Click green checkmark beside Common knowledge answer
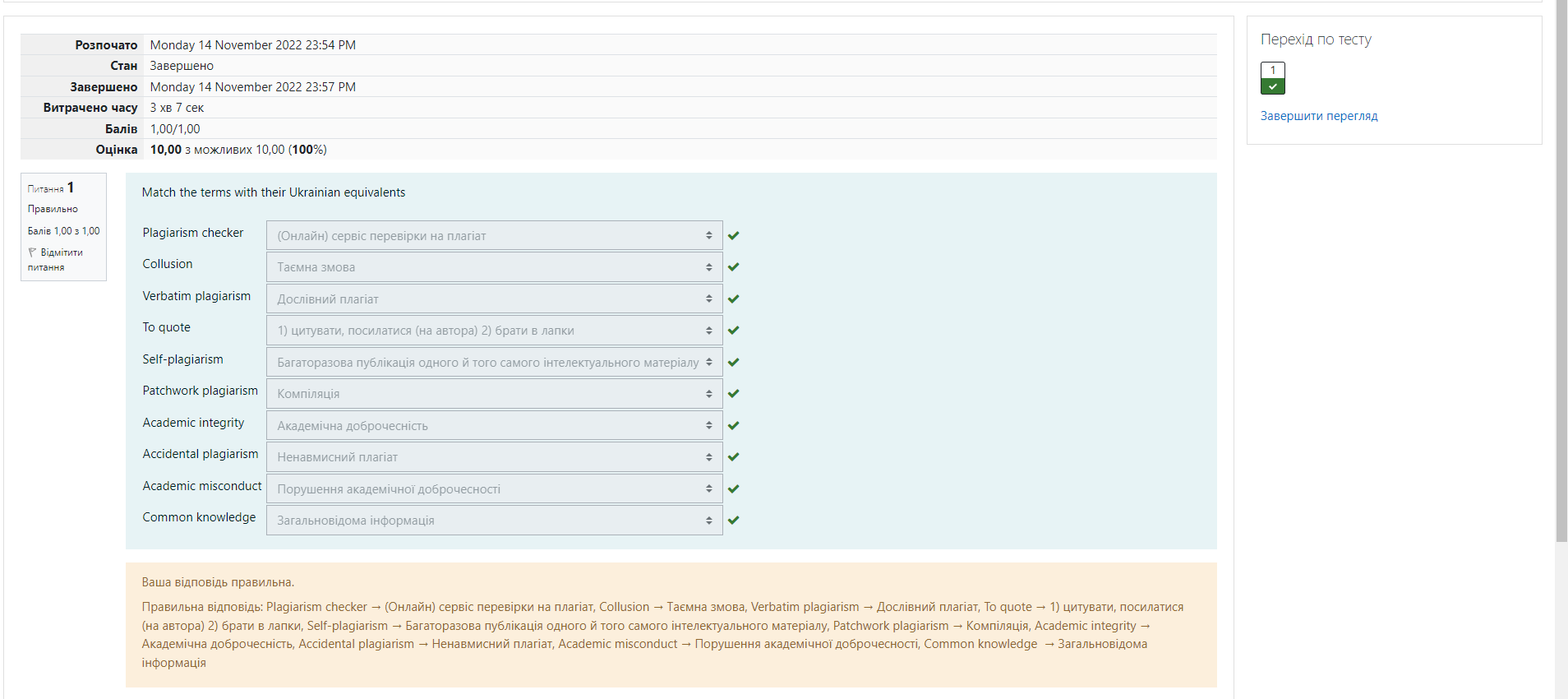1568x699 pixels. tap(734, 521)
